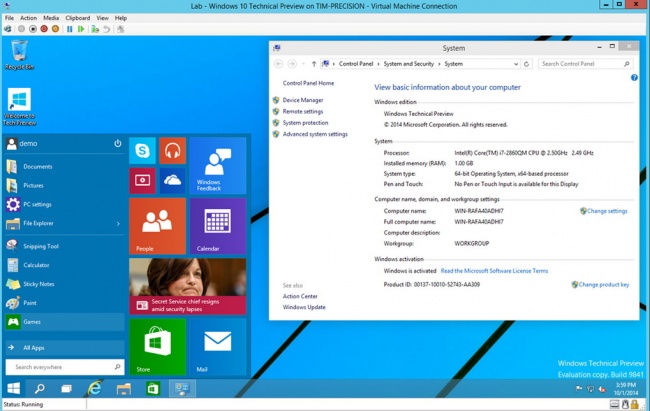
Task: Open the People tile
Action: click(158, 226)
